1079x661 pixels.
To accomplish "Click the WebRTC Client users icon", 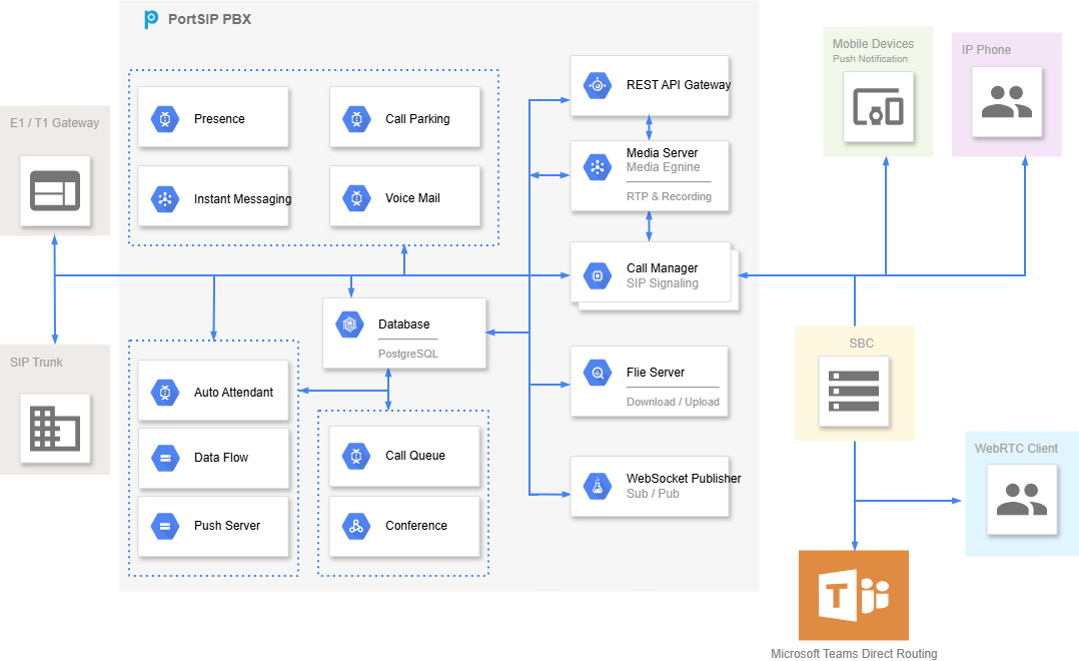I will pyautogui.click(x=1021, y=499).
